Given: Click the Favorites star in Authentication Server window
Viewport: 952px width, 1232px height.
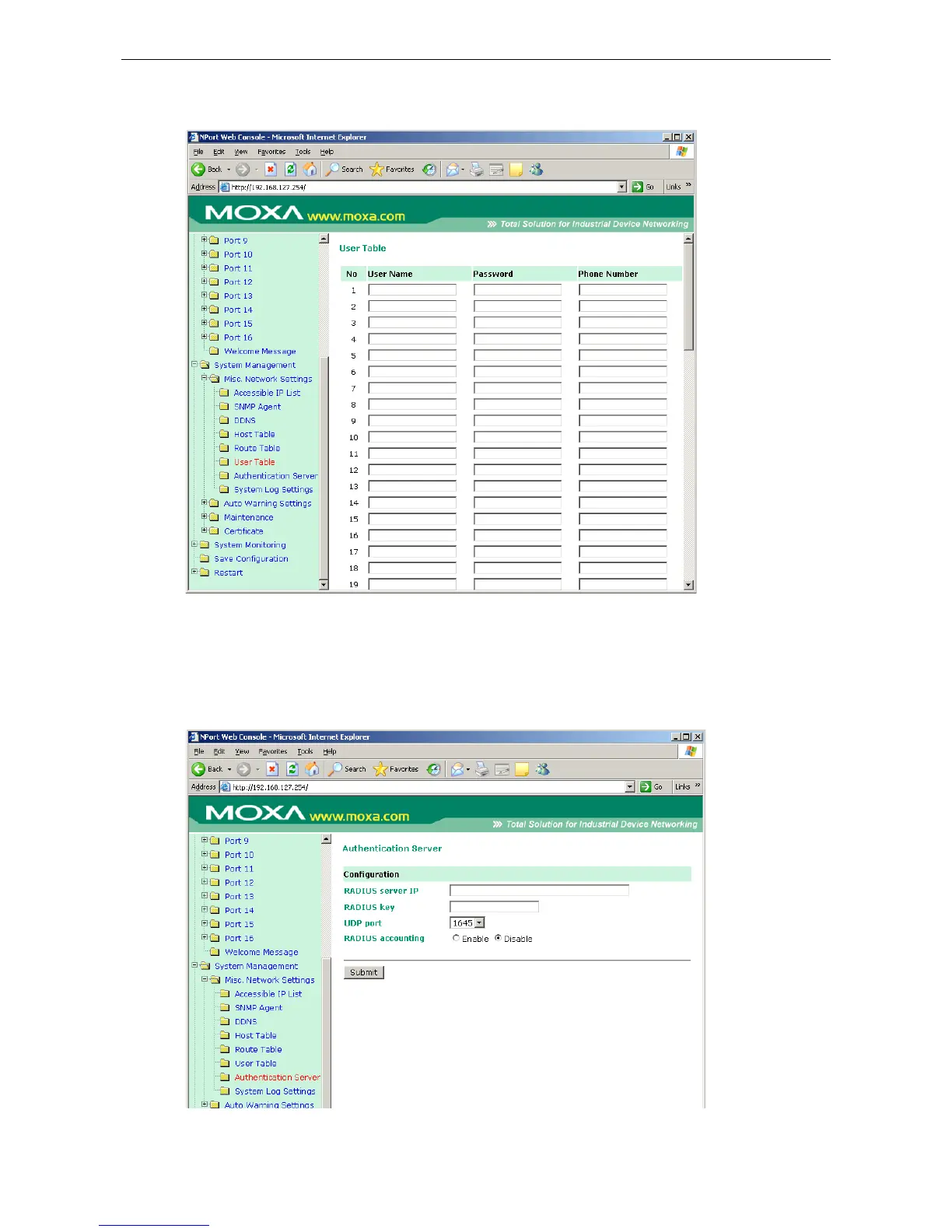Looking at the screenshot, I should click(x=380, y=769).
